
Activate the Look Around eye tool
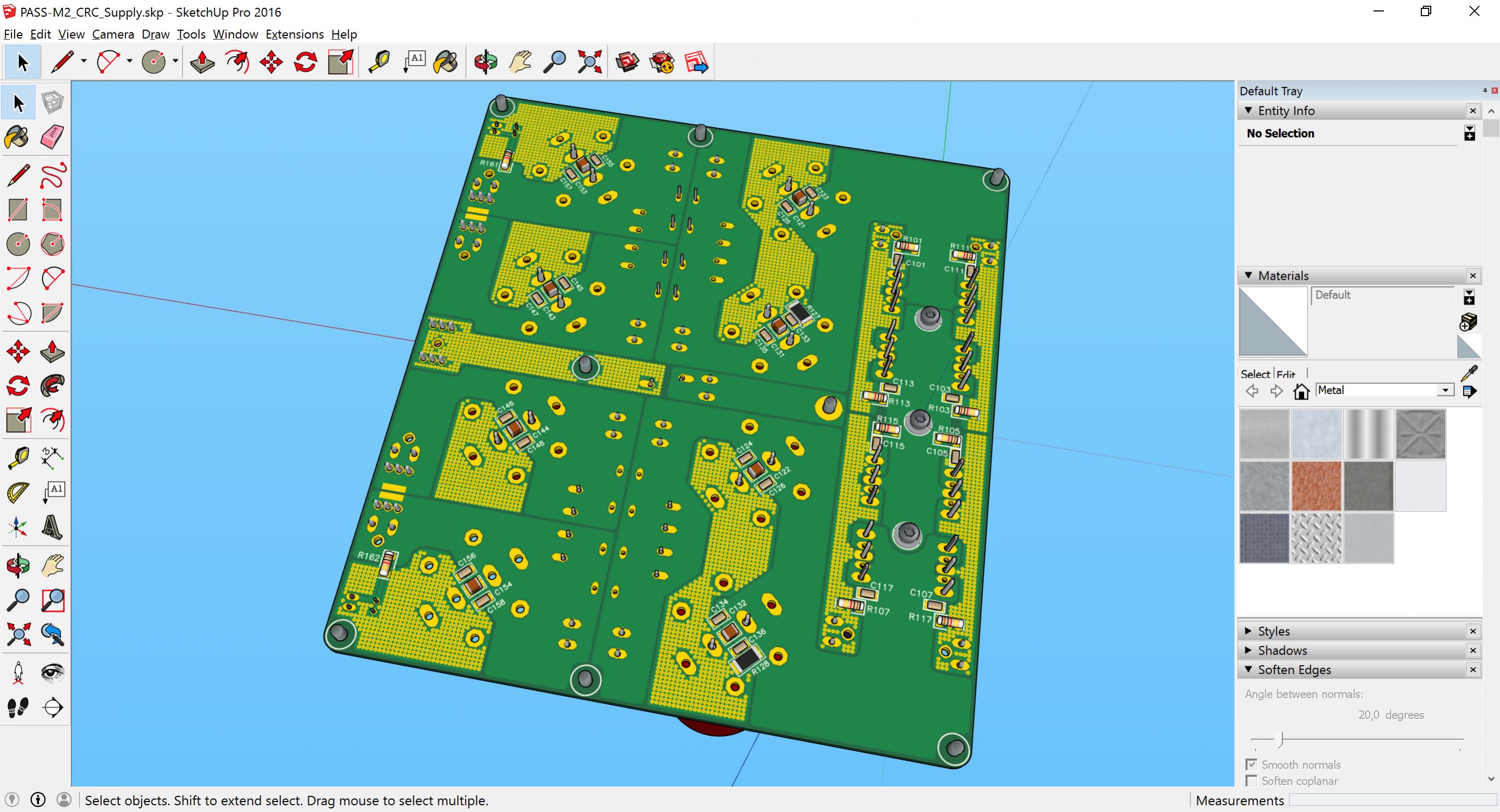pyautogui.click(x=53, y=672)
